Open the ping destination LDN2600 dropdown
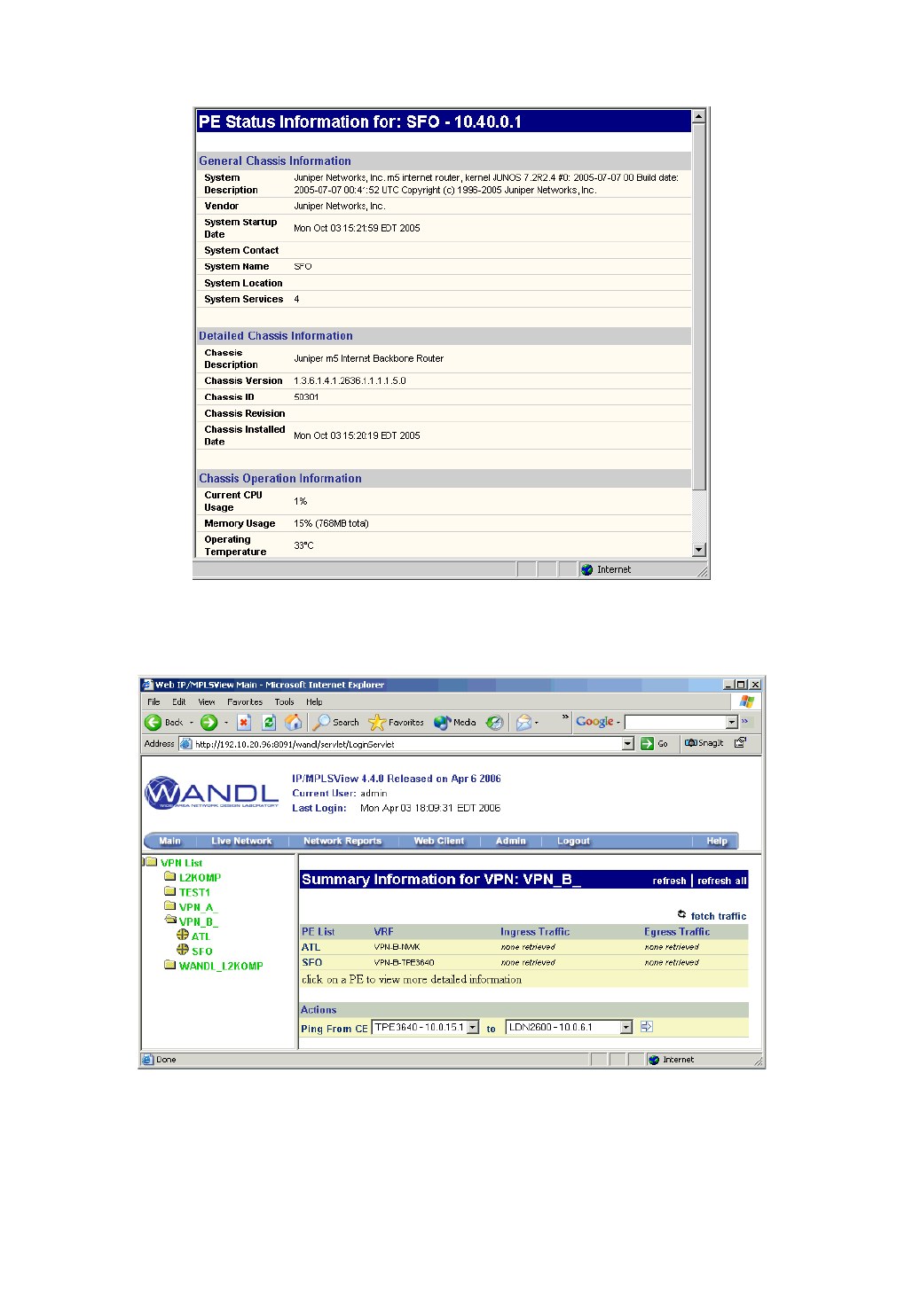Screen dimensions: 897x1316 coord(626,1028)
